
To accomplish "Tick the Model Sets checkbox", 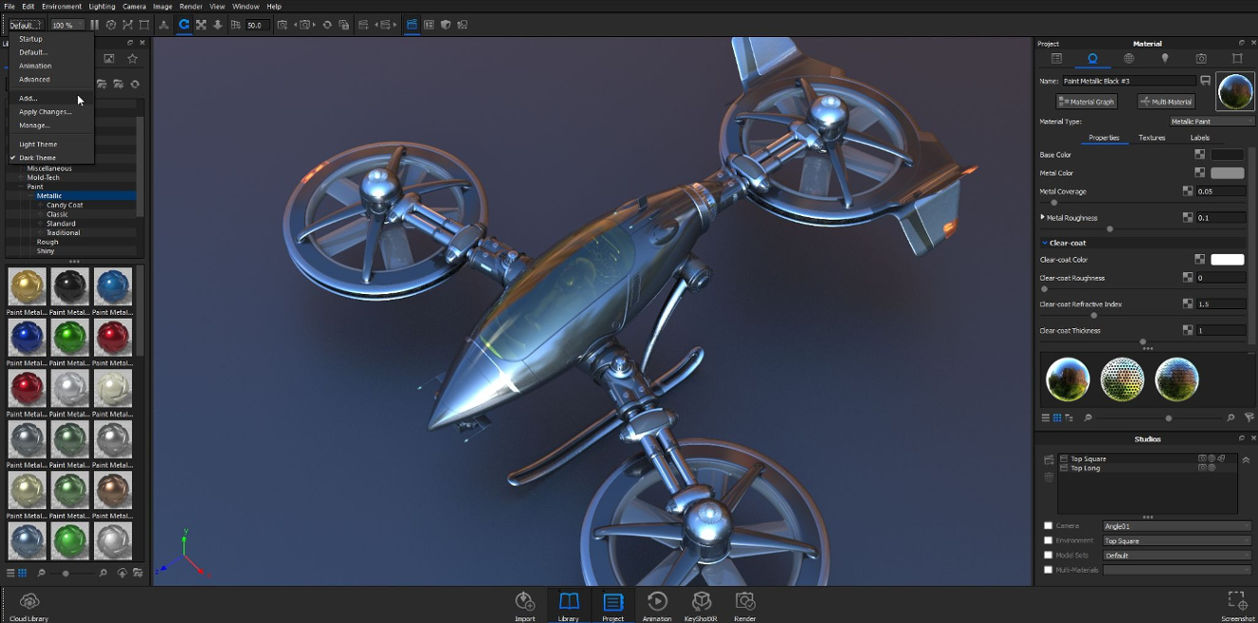I will pos(1048,555).
